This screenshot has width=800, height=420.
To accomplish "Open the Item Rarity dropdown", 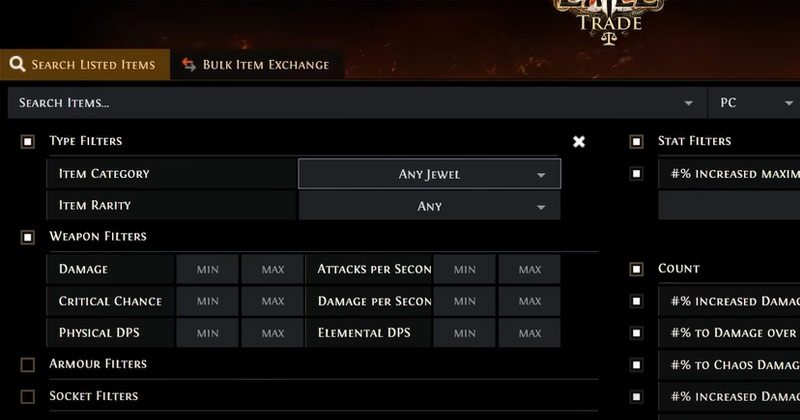I will pyautogui.click(x=429, y=206).
